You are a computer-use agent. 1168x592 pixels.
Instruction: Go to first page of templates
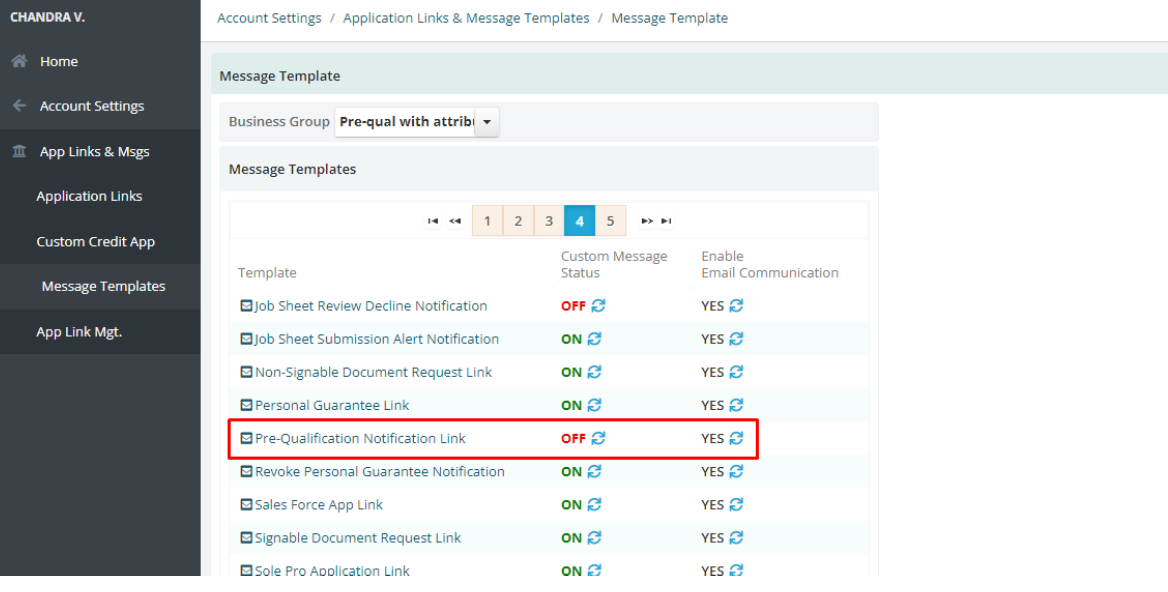[x=433, y=221]
